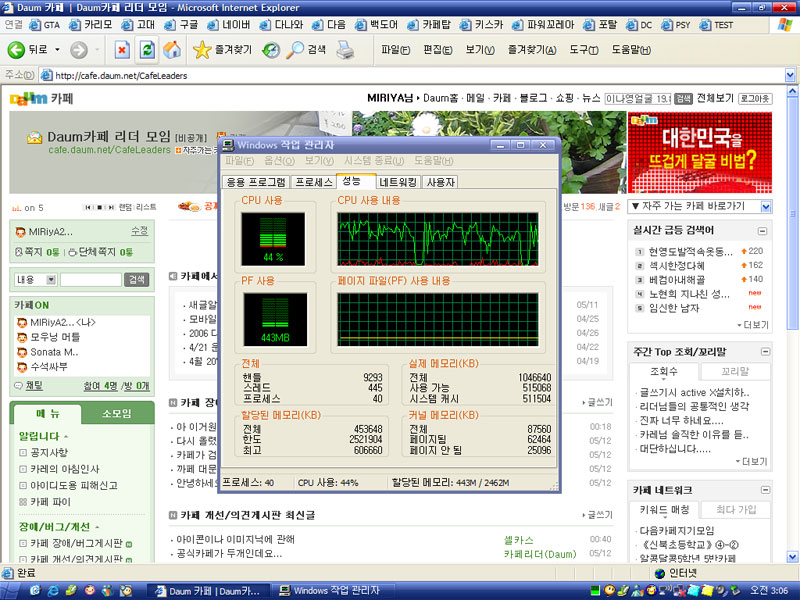
Task: Click the MIRIyA2 user icon in 카페ON list
Action: [22, 322]
